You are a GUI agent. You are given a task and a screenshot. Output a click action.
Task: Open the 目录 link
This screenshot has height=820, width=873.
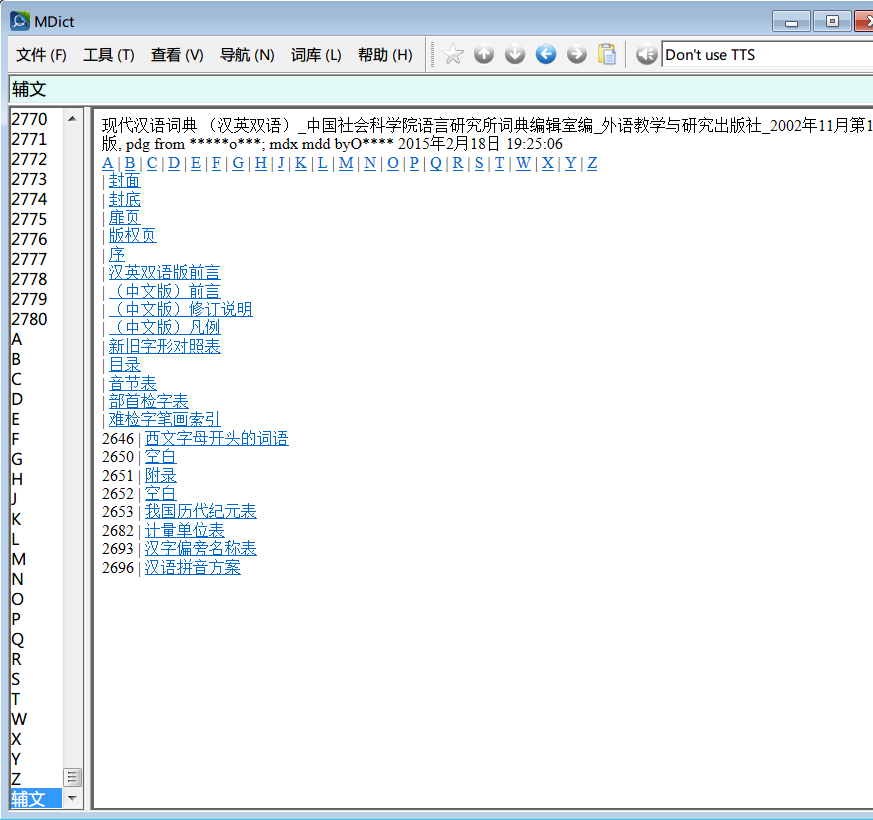pyautogui.click(x=125, y=365)
